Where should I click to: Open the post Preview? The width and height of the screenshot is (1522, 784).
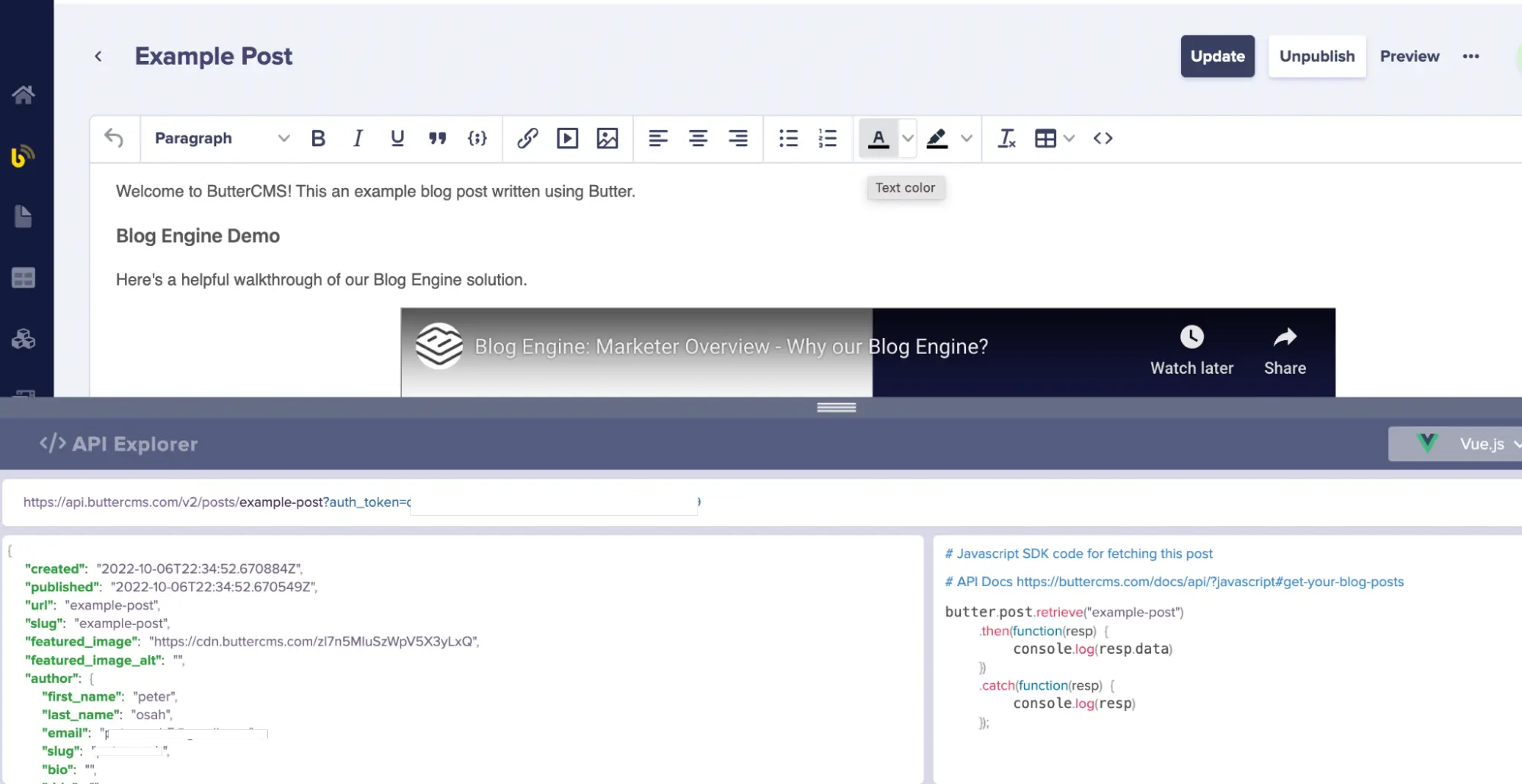point(1409,56)
